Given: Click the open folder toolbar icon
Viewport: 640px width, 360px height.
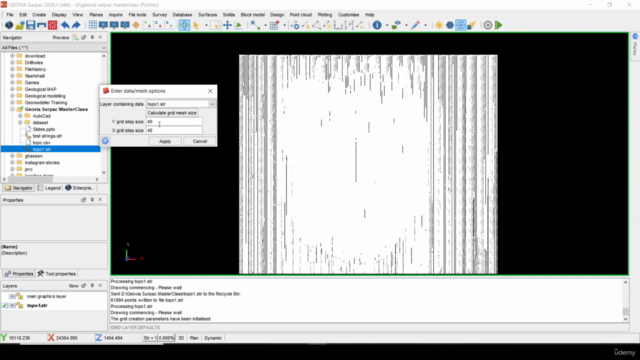Looking at the screenshot, I should click(x=20, y=25).
